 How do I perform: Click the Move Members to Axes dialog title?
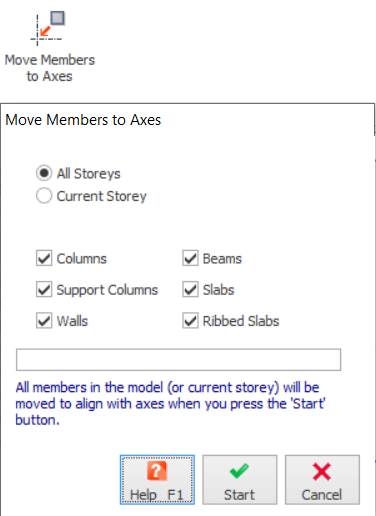83,120
